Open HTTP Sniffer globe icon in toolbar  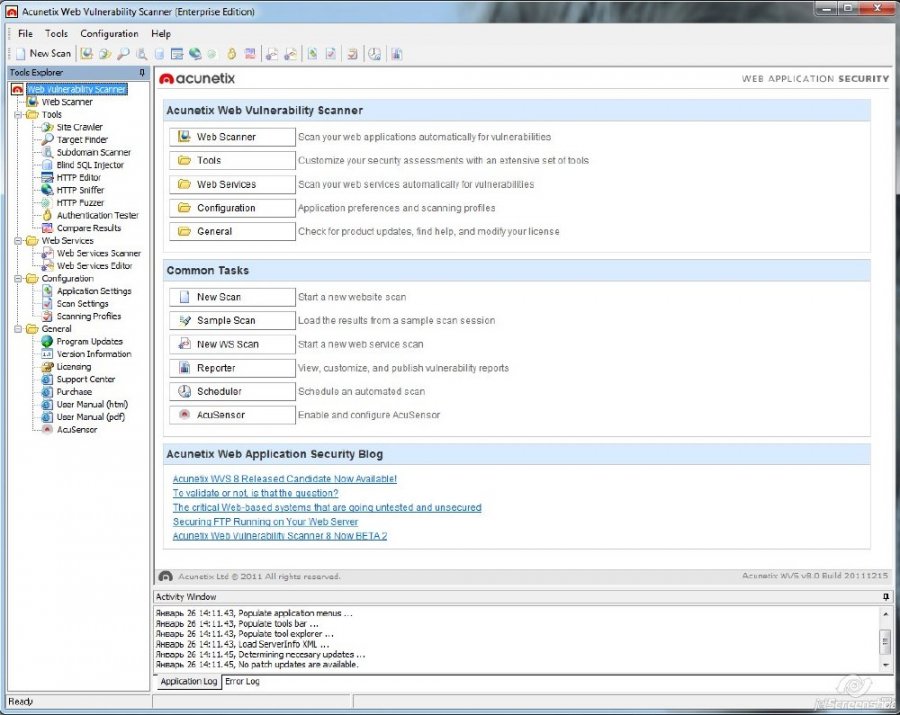coord(195,54)
